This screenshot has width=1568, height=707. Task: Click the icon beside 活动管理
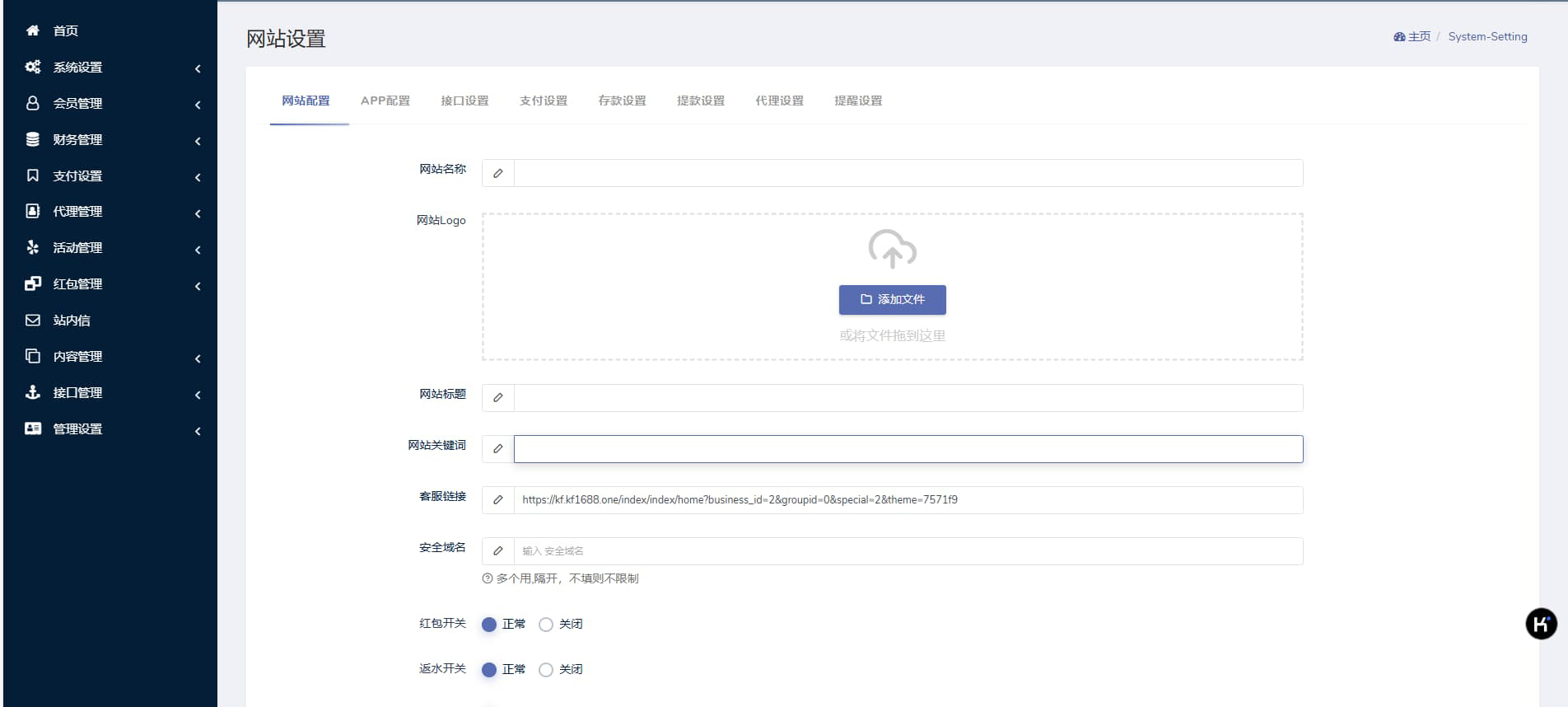tap(33, 247)
